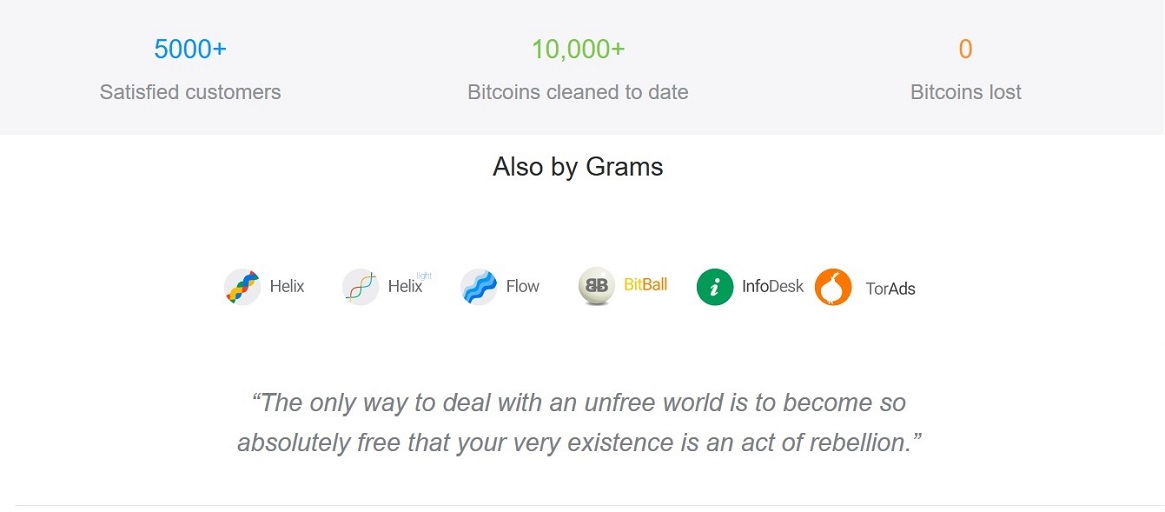Open the orange TorAds onion icon
1165x512 pixels.
pyautogui.click(x=833, y=287)
